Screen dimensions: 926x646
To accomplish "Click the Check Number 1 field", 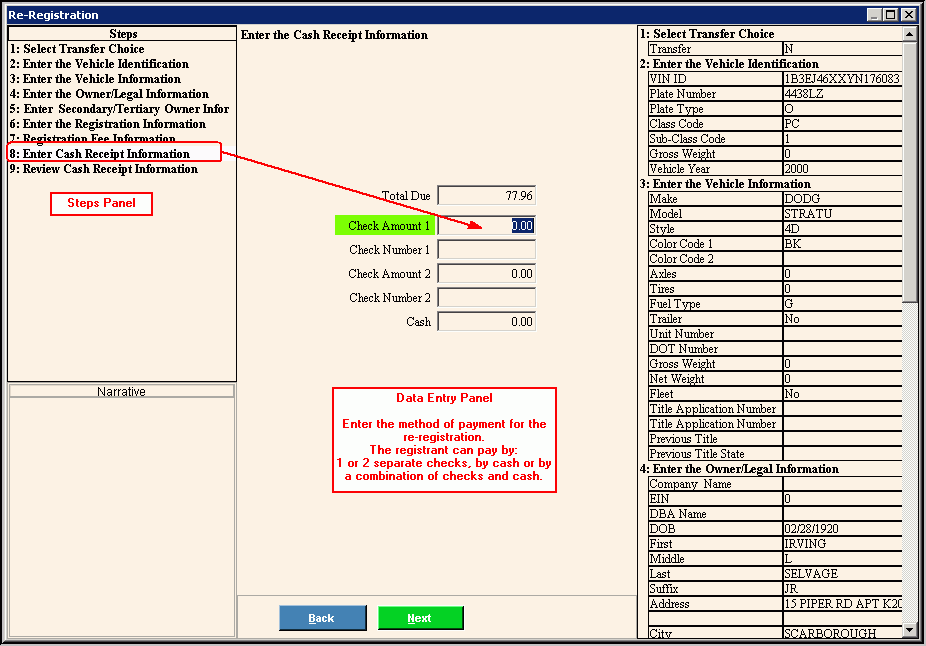I will point(487,250).
